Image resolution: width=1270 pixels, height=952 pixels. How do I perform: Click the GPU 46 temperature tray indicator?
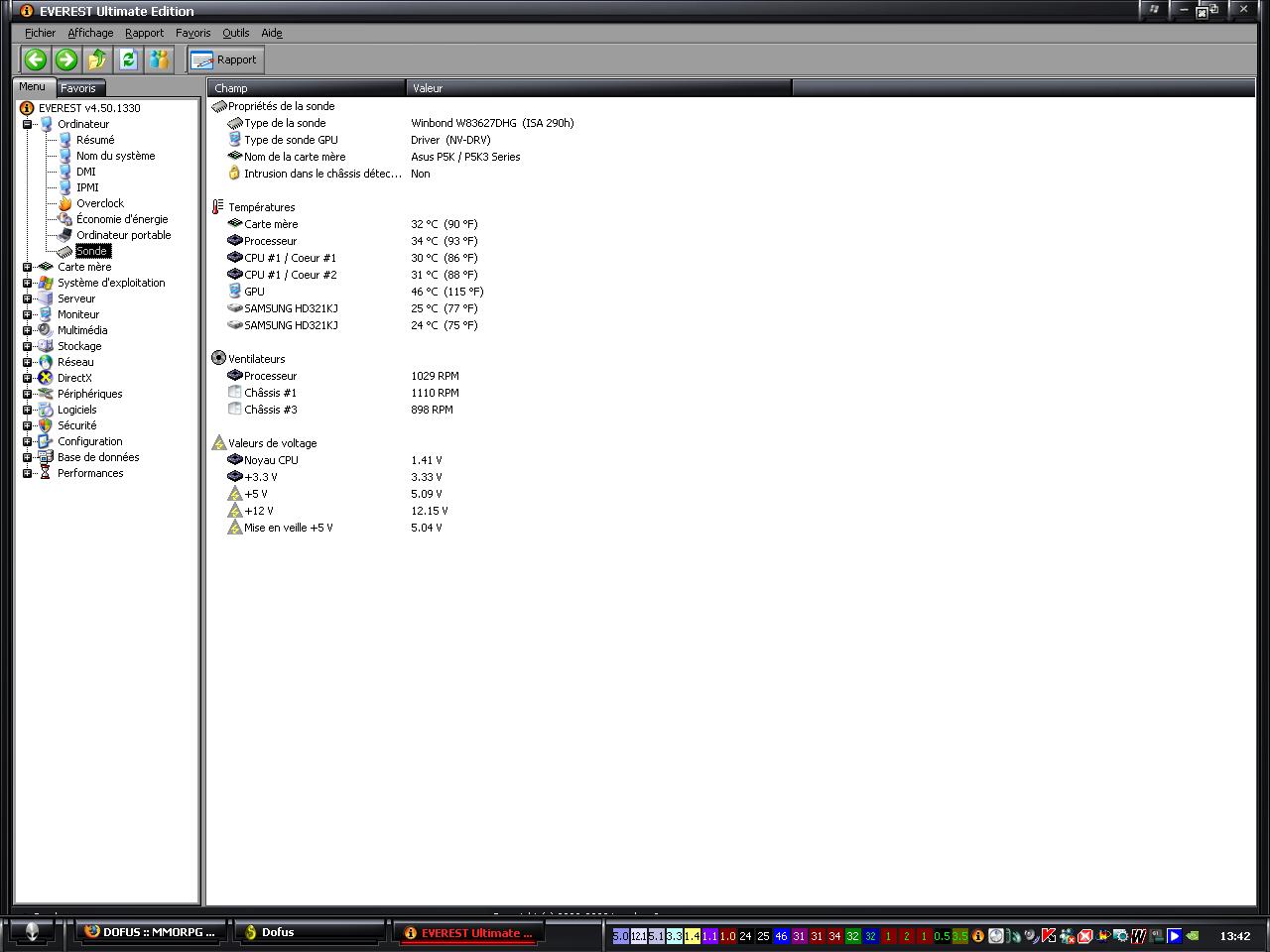point(781,936)
